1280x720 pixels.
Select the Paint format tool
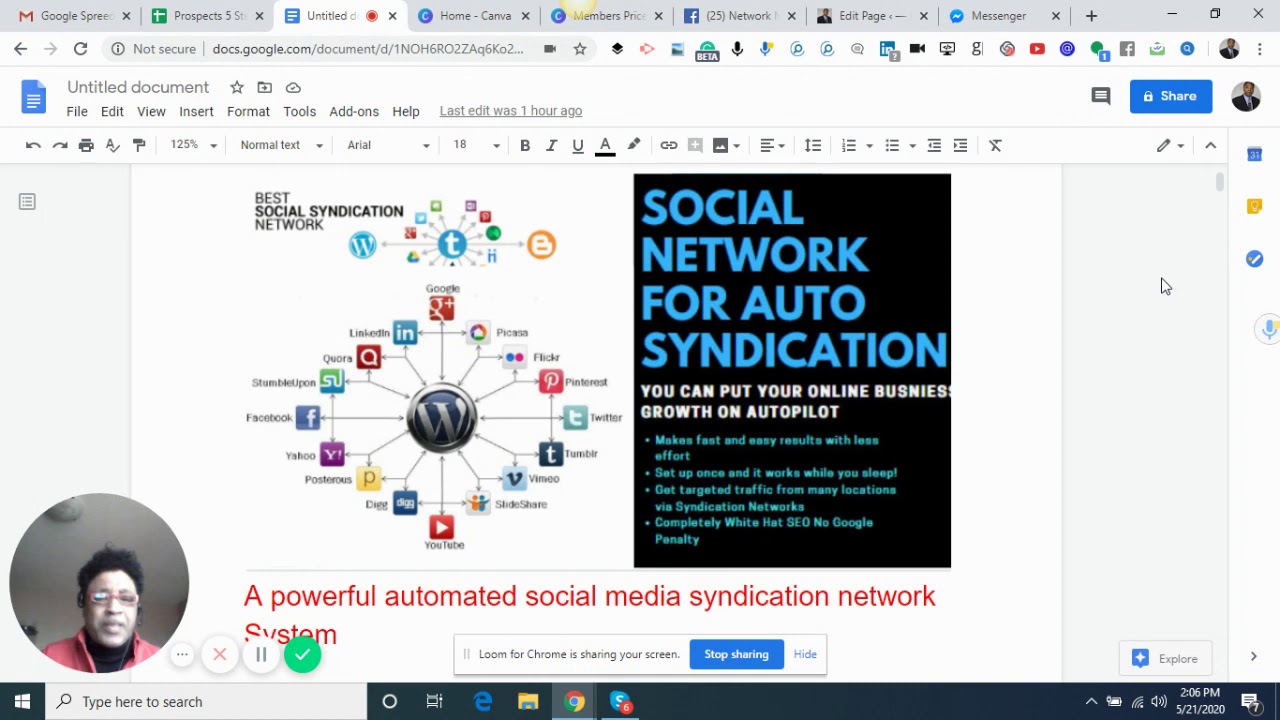(x=139, y=145)
